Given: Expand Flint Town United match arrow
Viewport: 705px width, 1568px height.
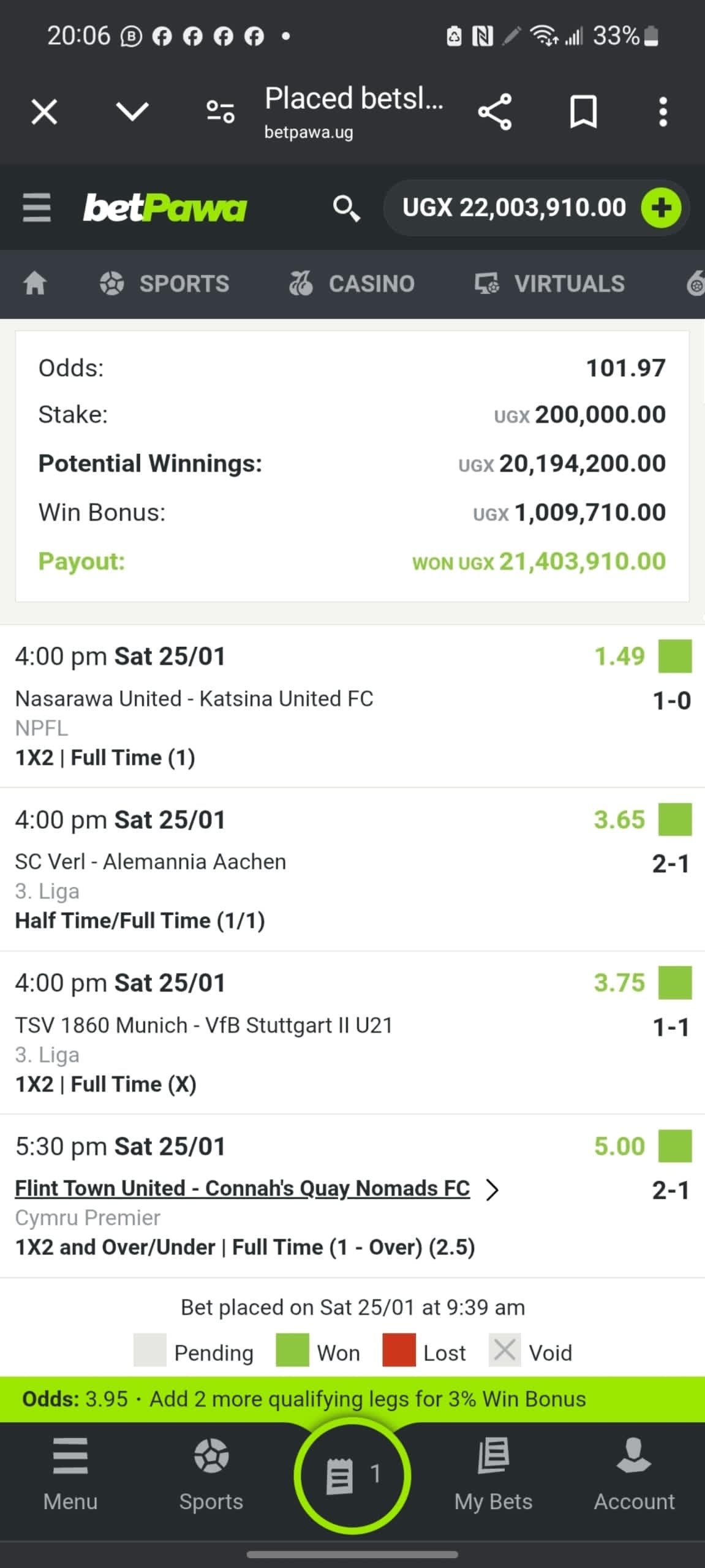Looking at the screenshot, I should tap(492, 1189).
